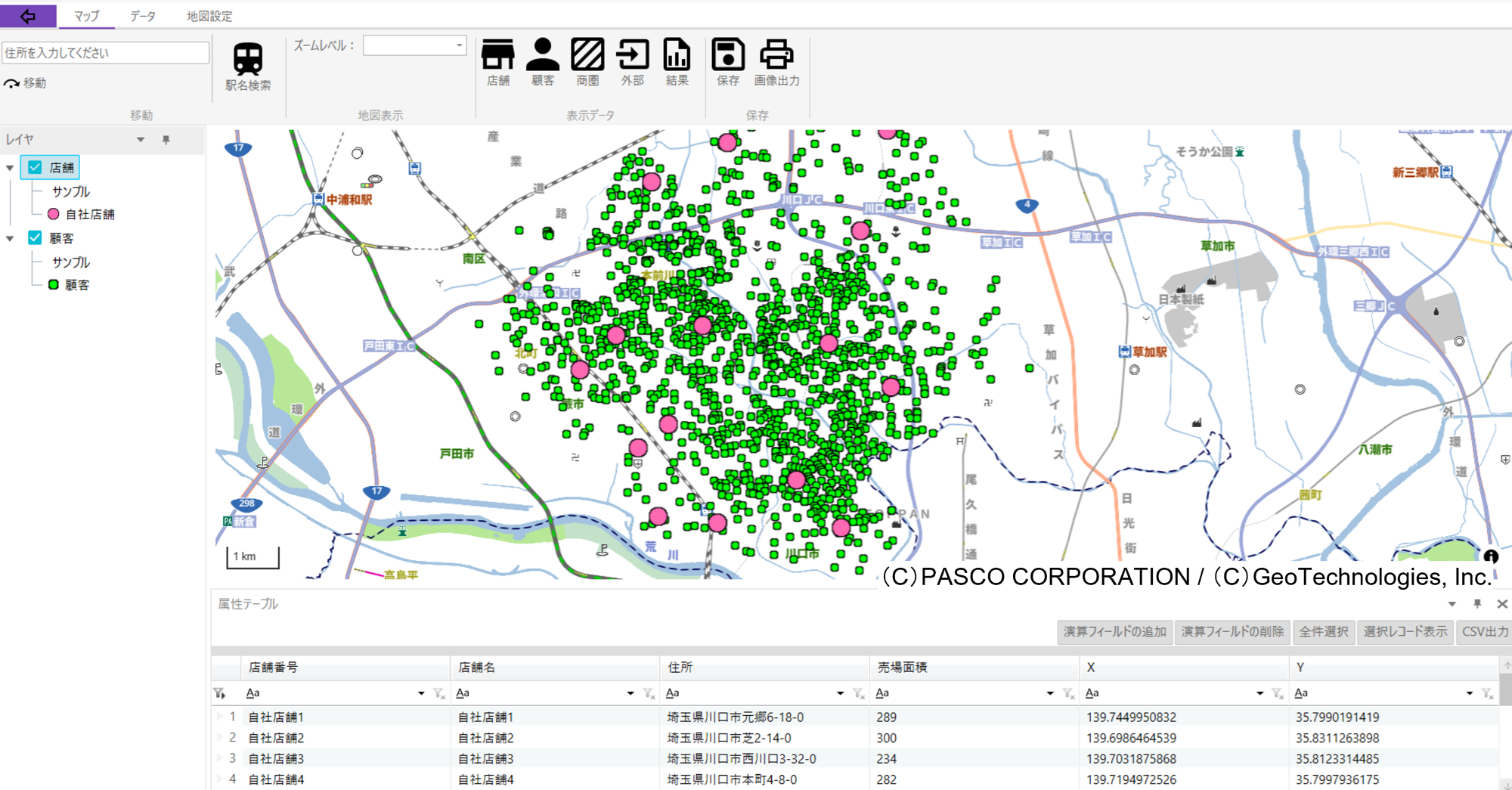Open the 地図設定 tab
1512x790 pixels.
click(x=209, y=16)
